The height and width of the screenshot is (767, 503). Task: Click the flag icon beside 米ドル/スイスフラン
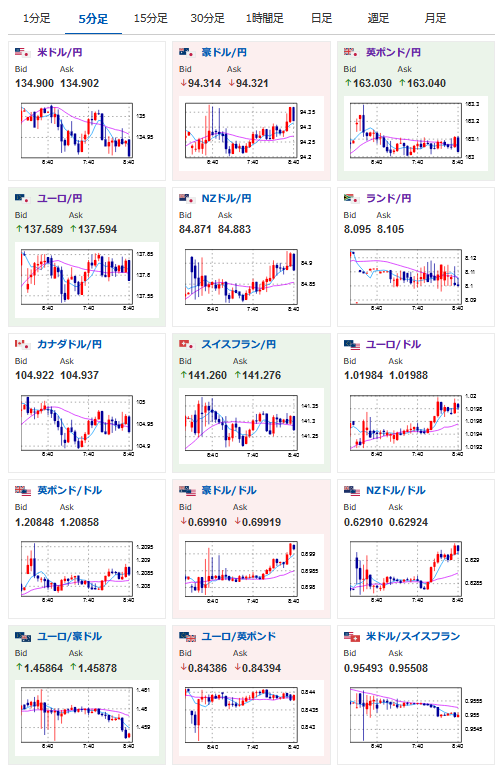tap(352, 636)
